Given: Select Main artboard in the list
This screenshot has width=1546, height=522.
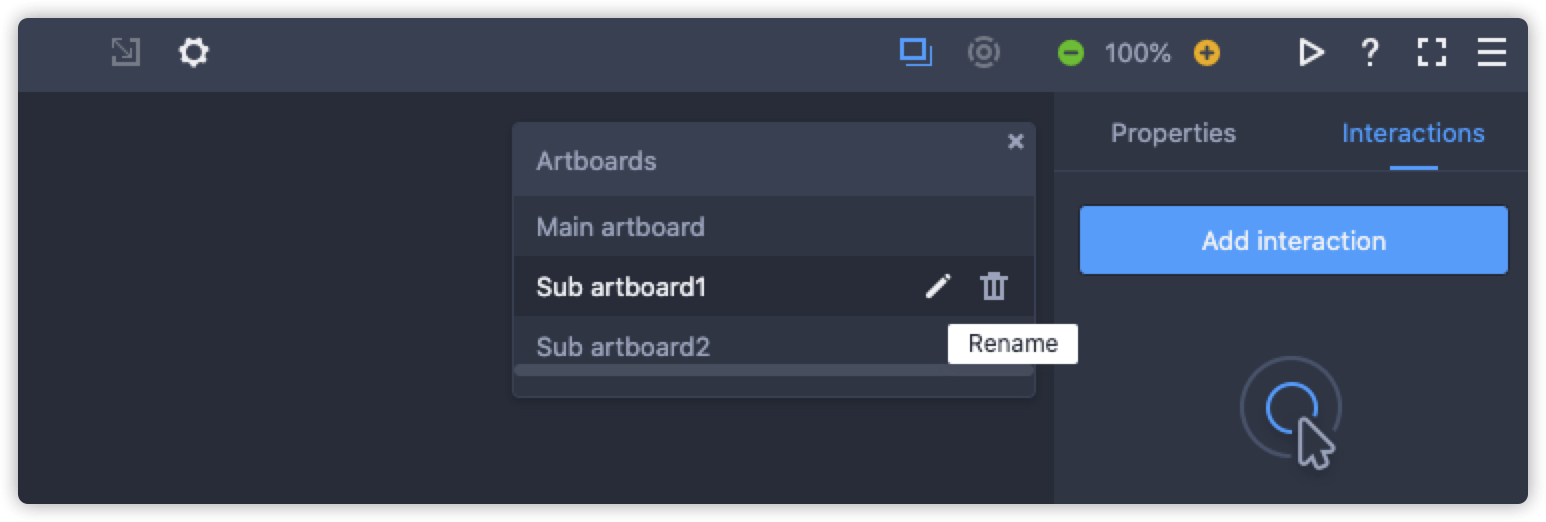Looking at the screenshot, I should pos(774,227).
